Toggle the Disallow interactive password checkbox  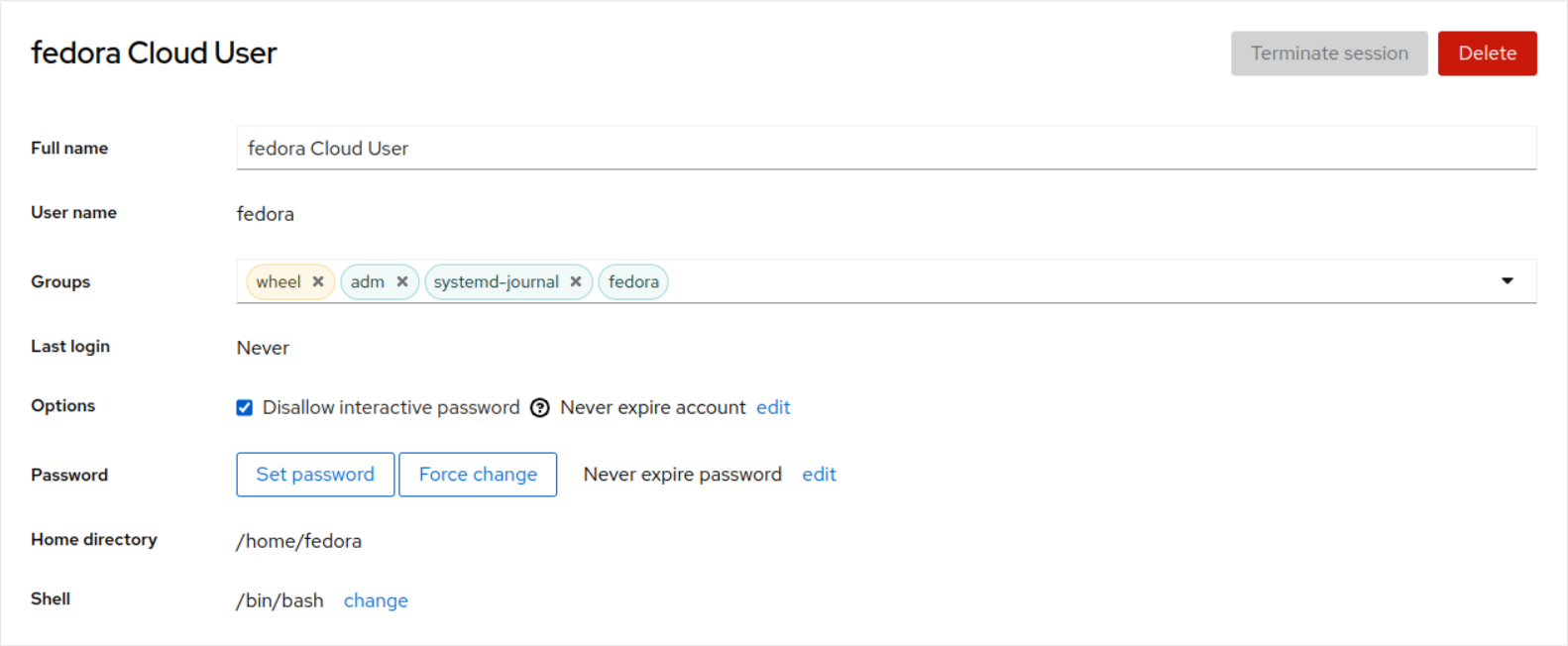245,408
